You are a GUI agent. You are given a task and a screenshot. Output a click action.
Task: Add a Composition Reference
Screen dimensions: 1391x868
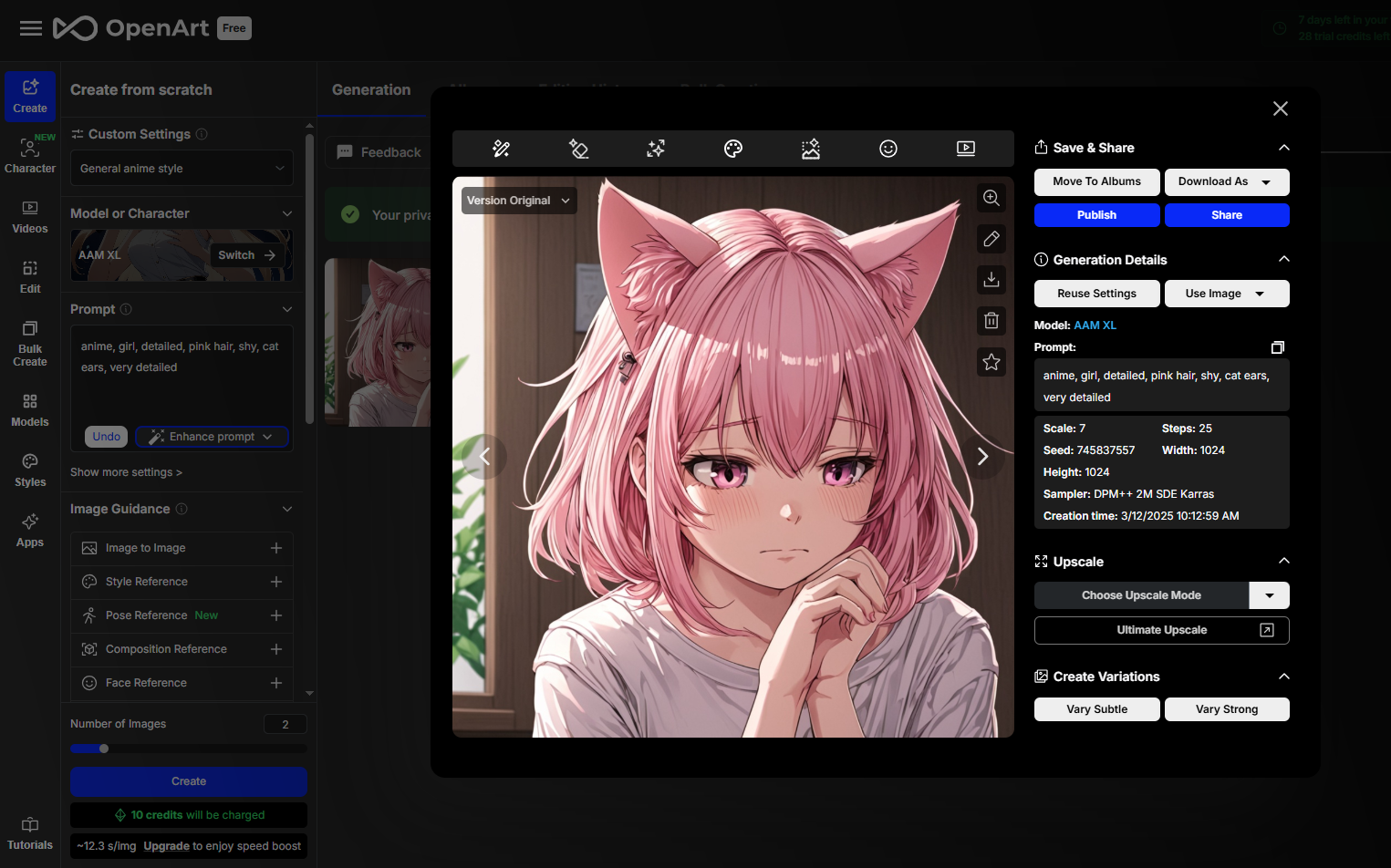point(276,649)
